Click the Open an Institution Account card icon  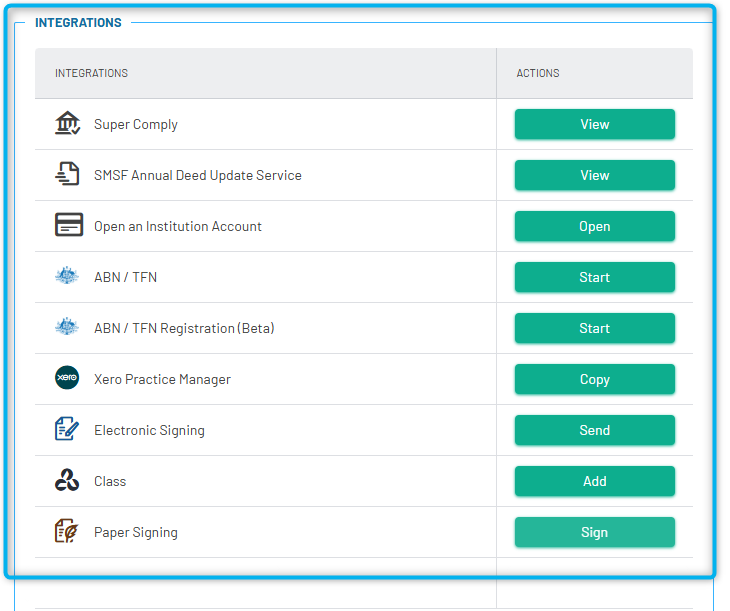[69, 224]
